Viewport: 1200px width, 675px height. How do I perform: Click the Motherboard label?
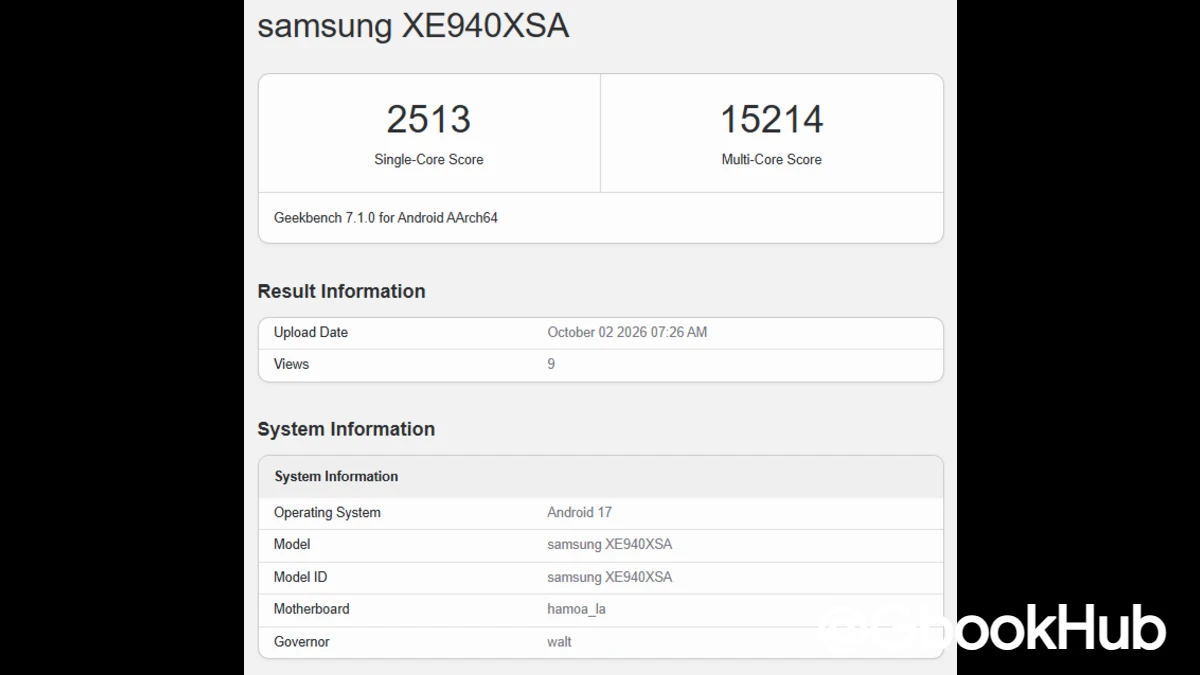[x=311, y=609]
